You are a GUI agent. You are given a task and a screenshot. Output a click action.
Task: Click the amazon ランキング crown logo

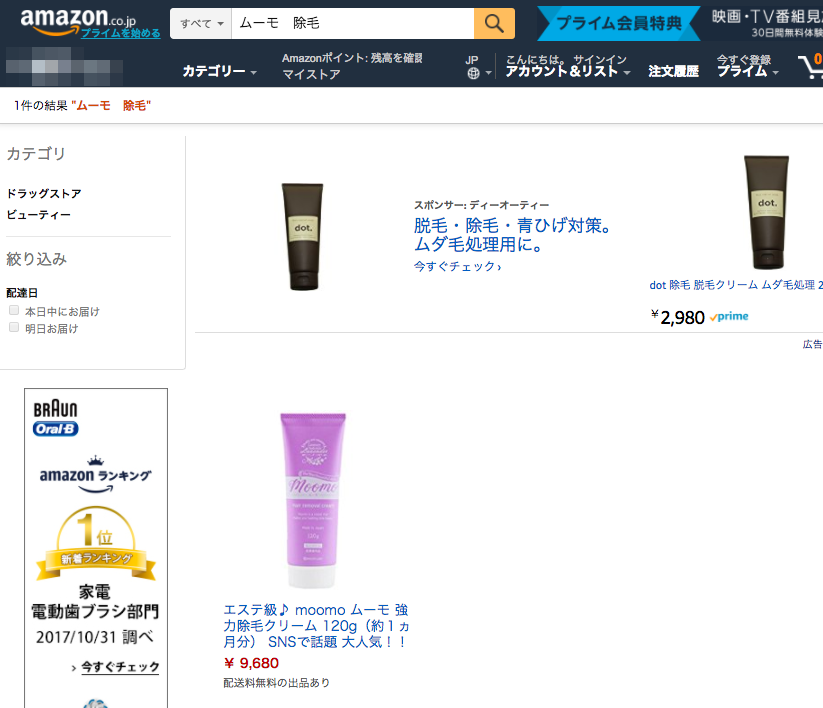point(96,474)
